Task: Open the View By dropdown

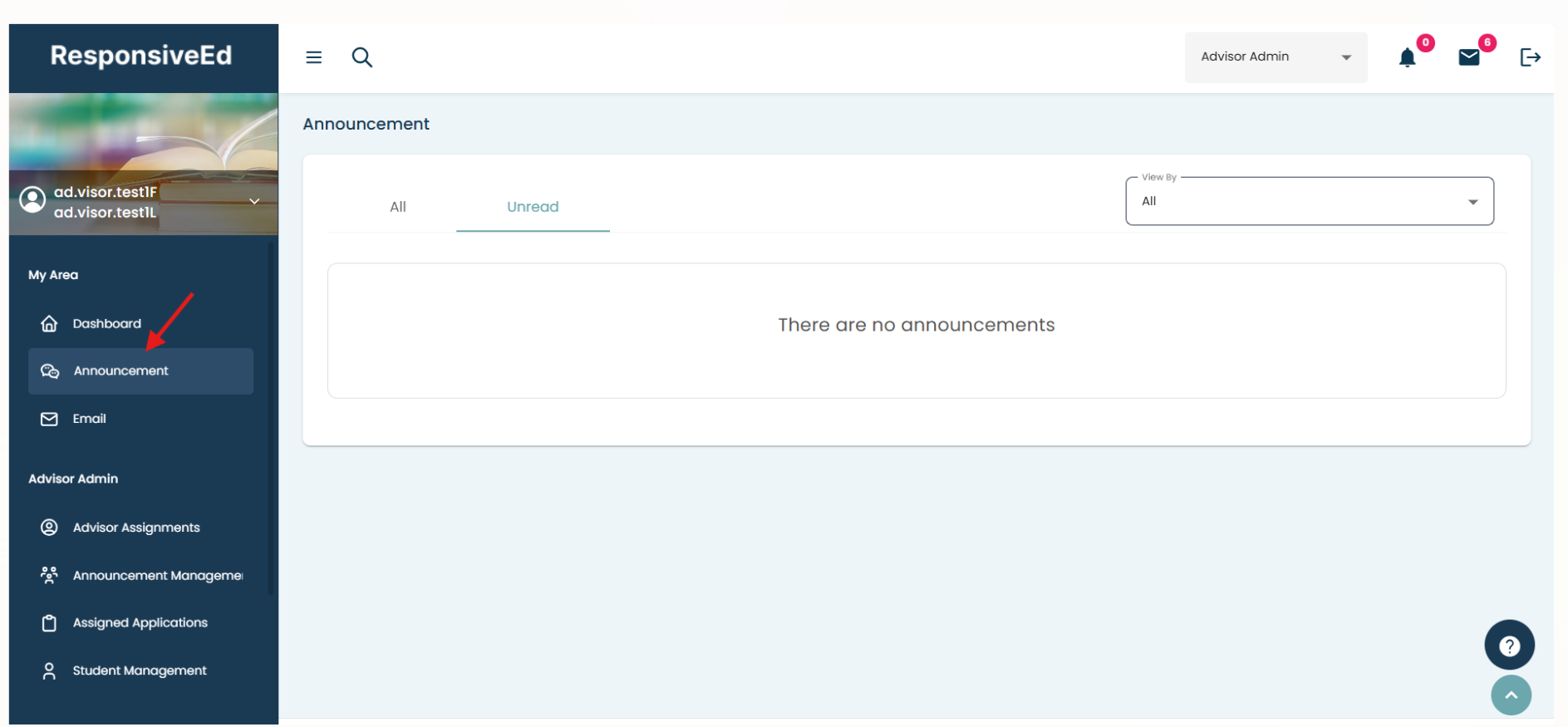Action: (1309, 201)
